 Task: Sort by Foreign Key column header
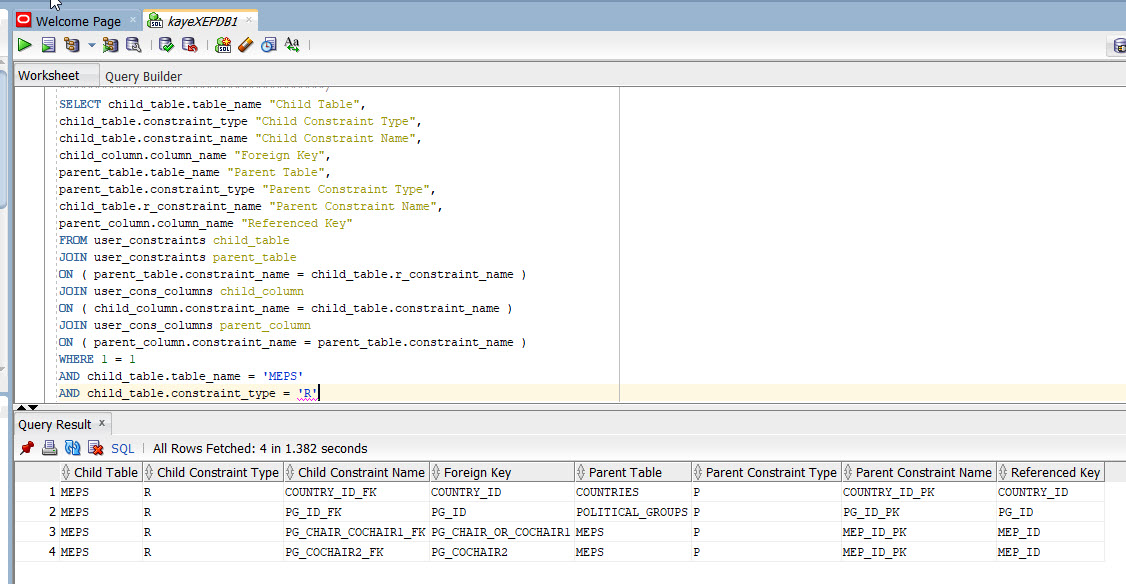click(x=501, y=472)
